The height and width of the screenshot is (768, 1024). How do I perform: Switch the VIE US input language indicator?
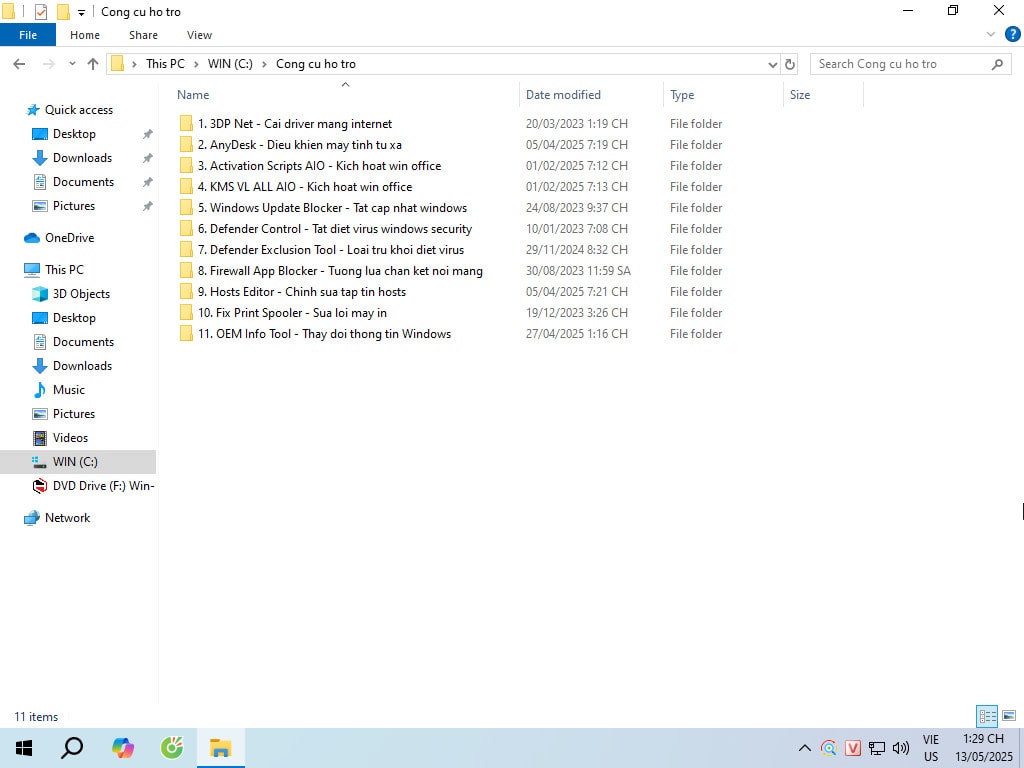[931, 748]
